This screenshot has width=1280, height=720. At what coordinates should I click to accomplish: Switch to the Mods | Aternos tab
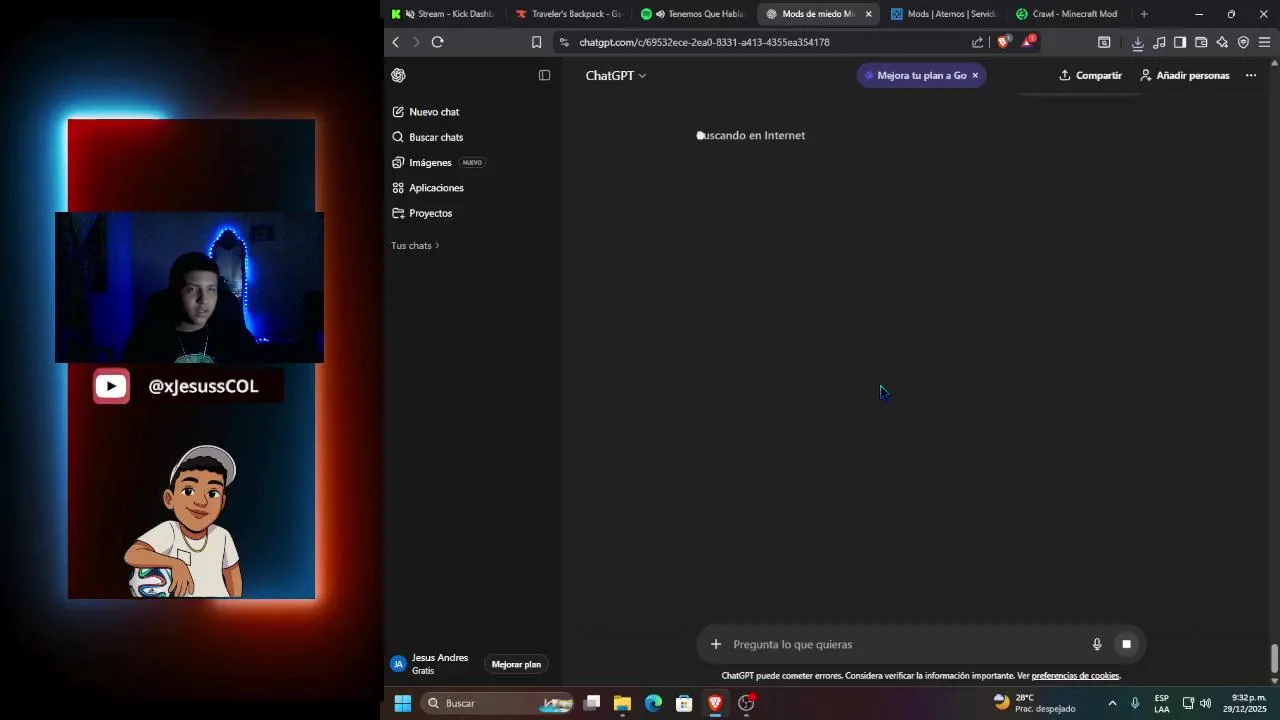point(943,14)
